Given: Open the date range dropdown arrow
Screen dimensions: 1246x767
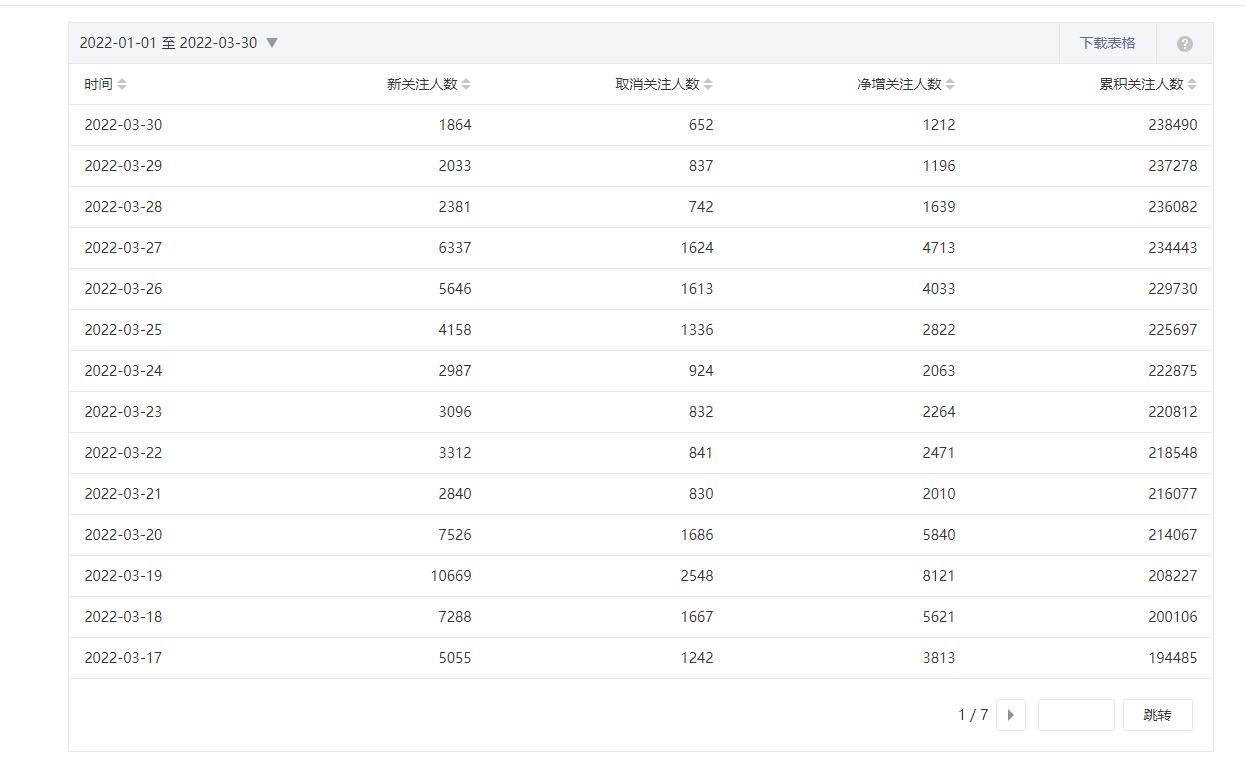Looking at the screenshot, I should click(272, 43).
